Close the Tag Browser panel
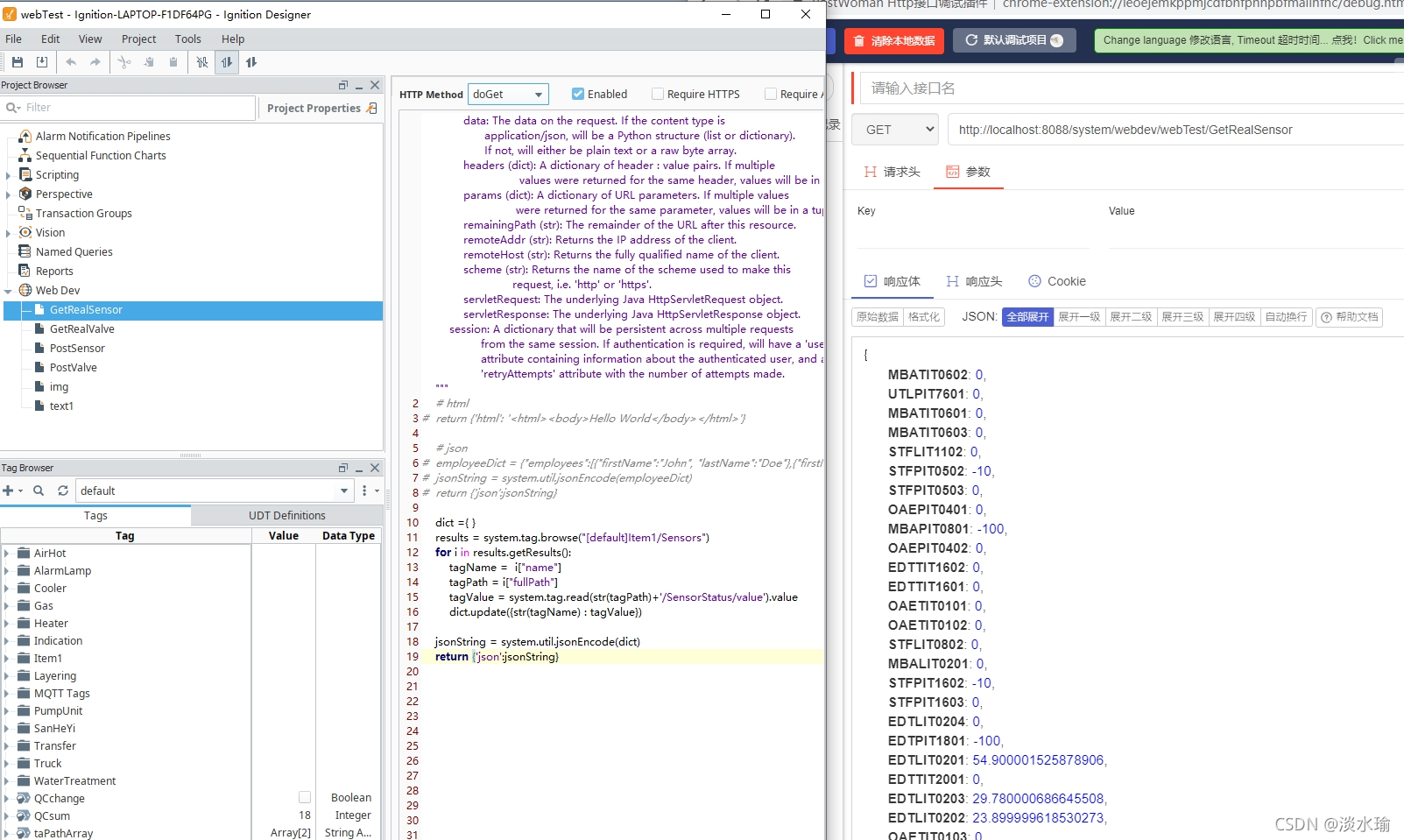The width and height of the screenshot is (1404, 840). 375,468
